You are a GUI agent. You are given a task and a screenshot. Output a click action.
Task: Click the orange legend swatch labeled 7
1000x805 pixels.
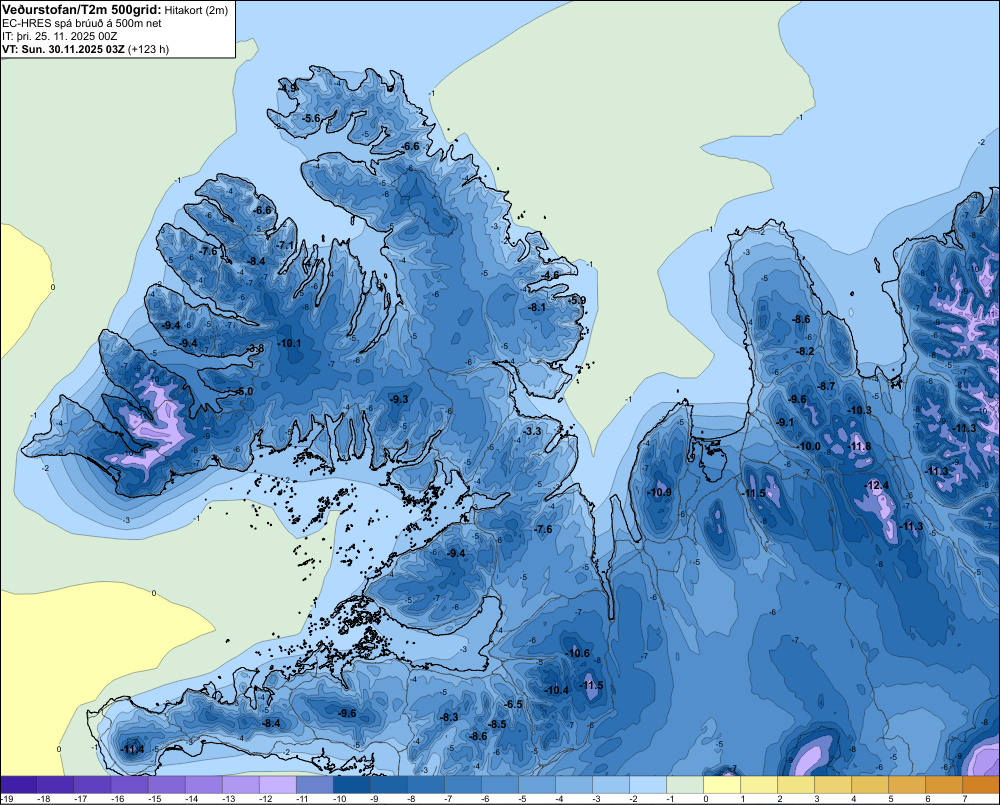(981, 785)
